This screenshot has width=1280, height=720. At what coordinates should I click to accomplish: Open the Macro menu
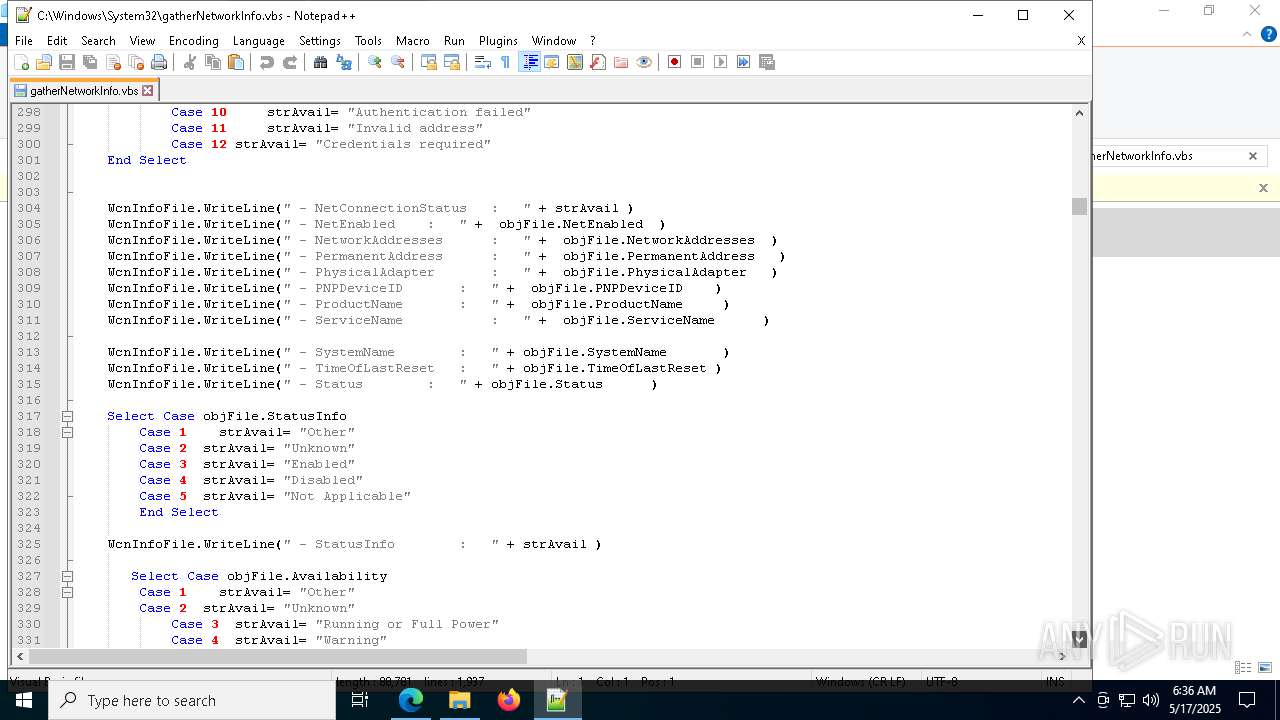click(413, 41)
